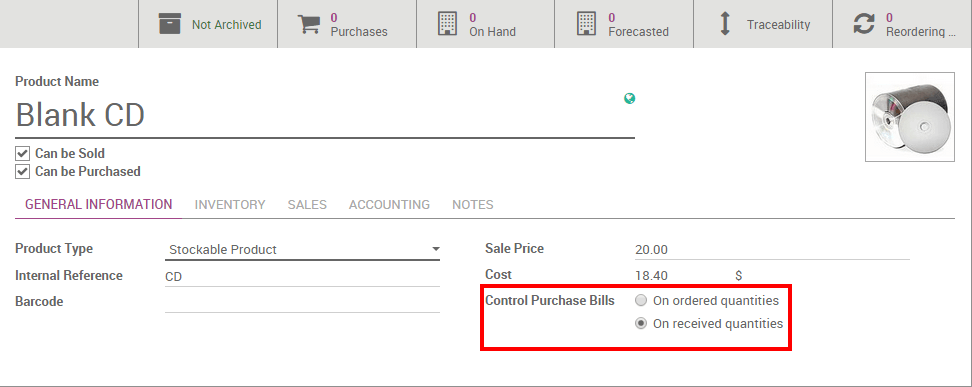Image resolution: width=972 pixels, height=387 pixels.
Task: Uncheck the Can be Purchased checkbox
Action: click(x=22, y=171)
